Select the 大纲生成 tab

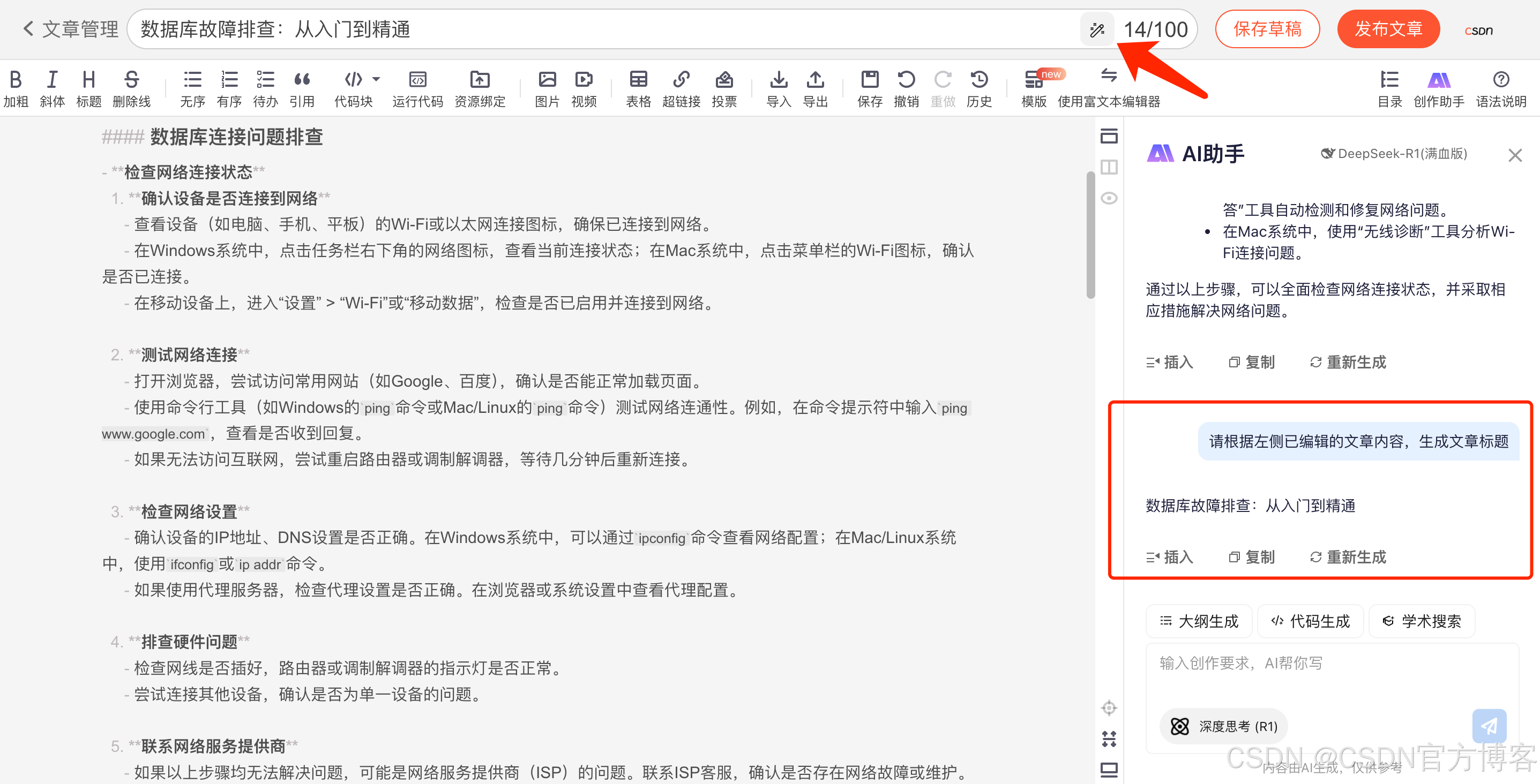point(1199,621)
